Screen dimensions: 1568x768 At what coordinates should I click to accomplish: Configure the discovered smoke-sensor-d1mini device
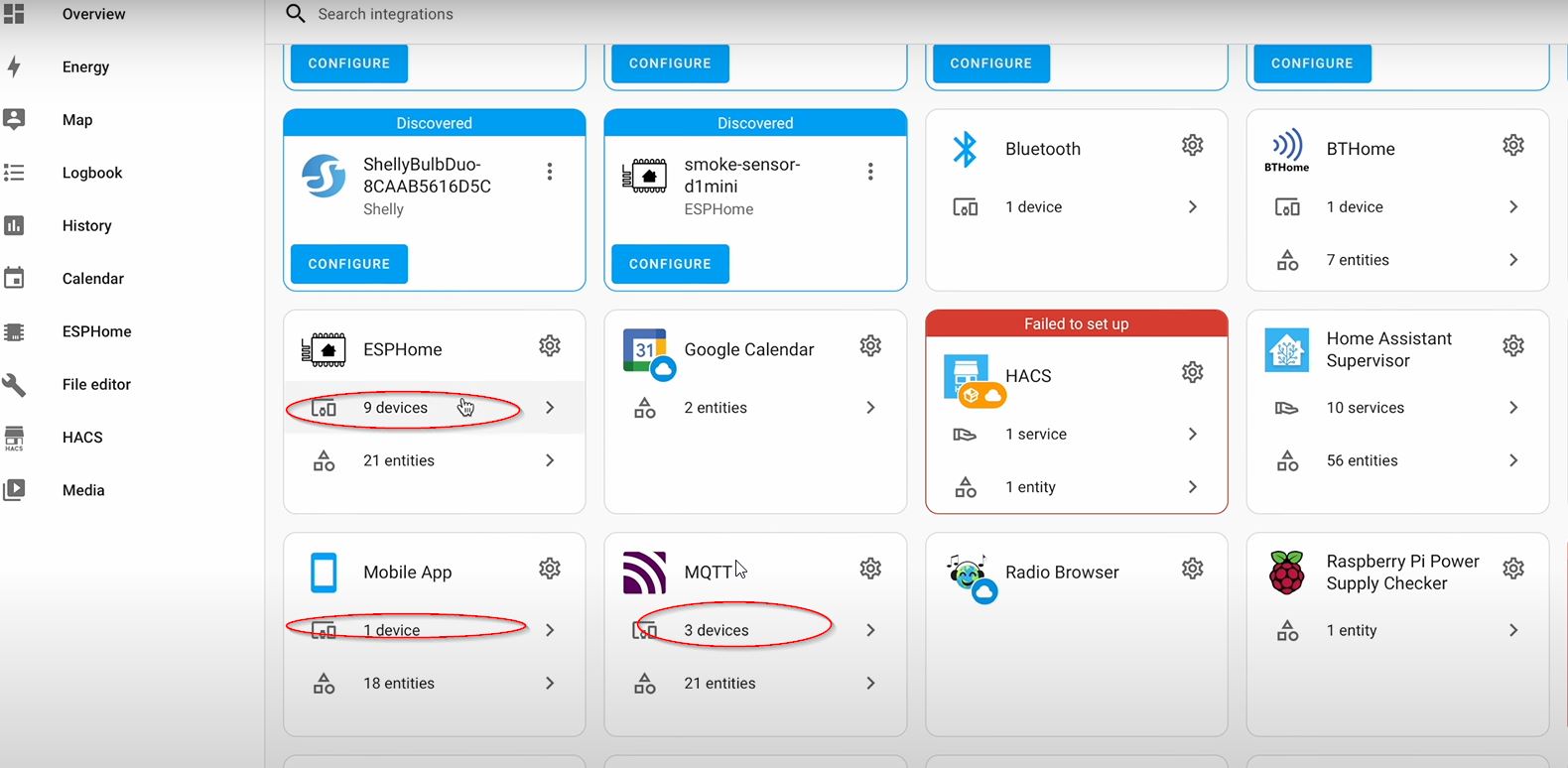pyautogui.click(x=670, y=264)
